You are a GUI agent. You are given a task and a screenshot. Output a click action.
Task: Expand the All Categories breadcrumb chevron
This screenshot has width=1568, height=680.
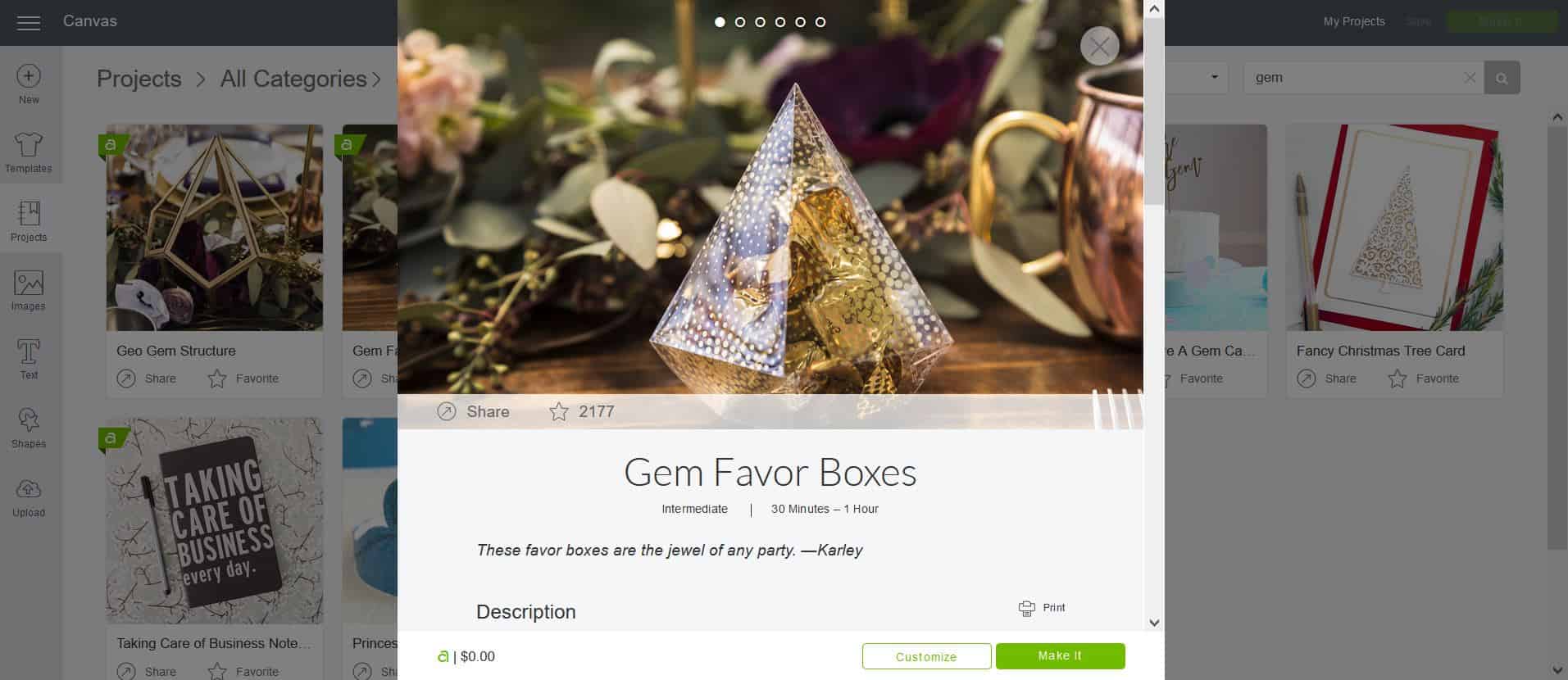click(376, 79)
